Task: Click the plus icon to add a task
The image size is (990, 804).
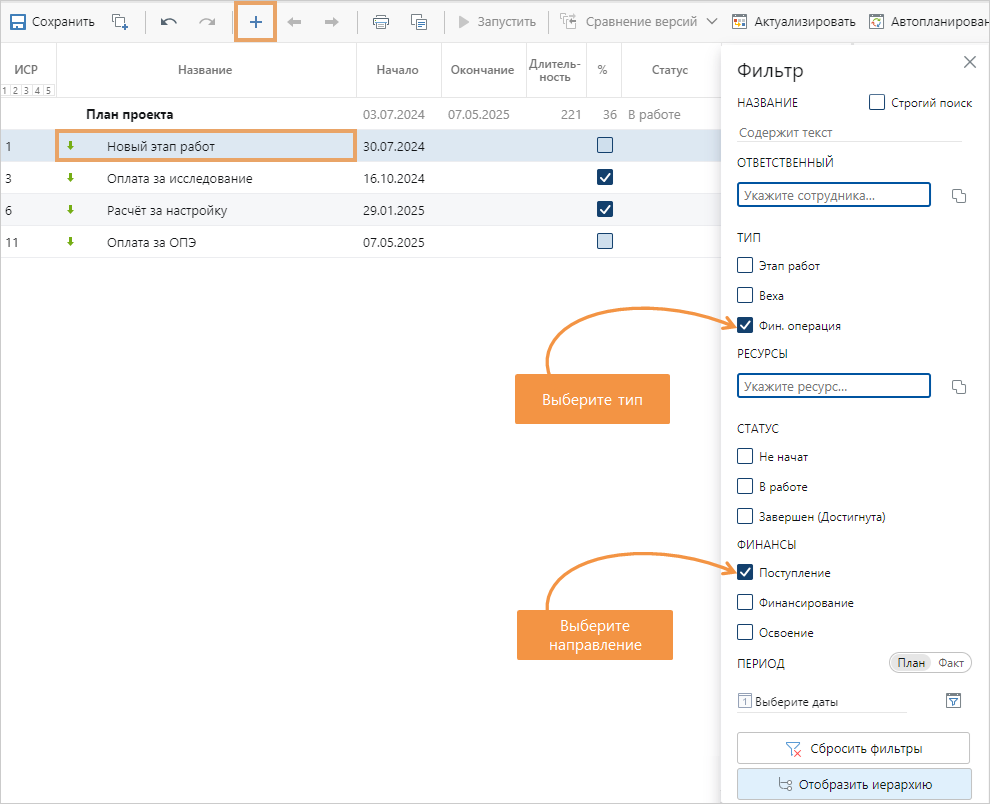Action: [255, 22]
